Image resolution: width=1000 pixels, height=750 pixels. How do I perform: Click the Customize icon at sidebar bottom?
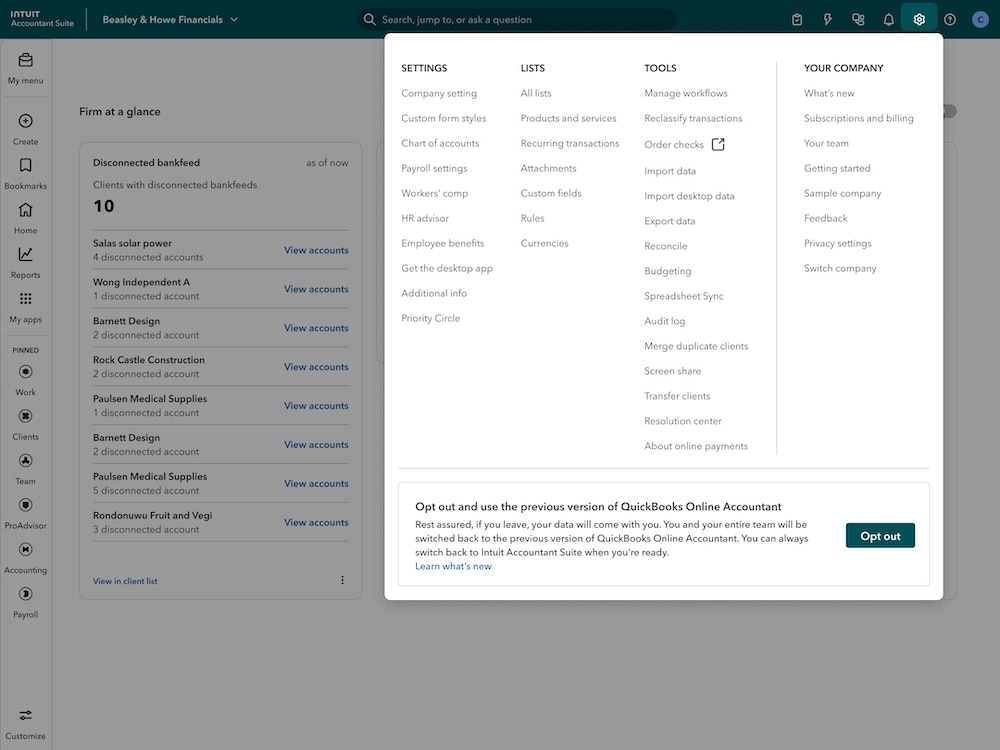tap(25, 718)
